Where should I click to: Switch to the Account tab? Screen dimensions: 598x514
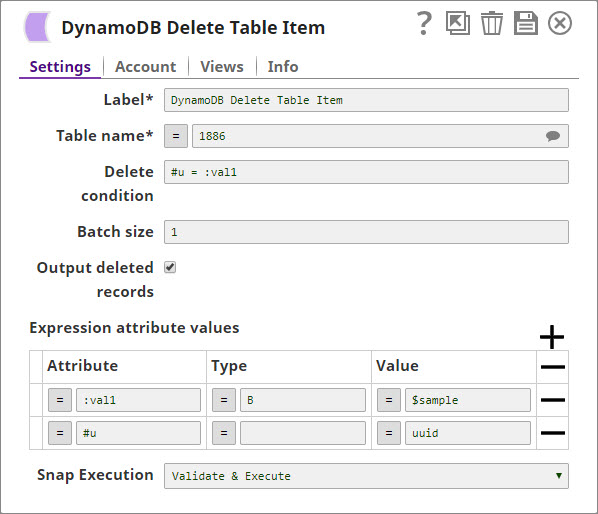click(146, 67)
